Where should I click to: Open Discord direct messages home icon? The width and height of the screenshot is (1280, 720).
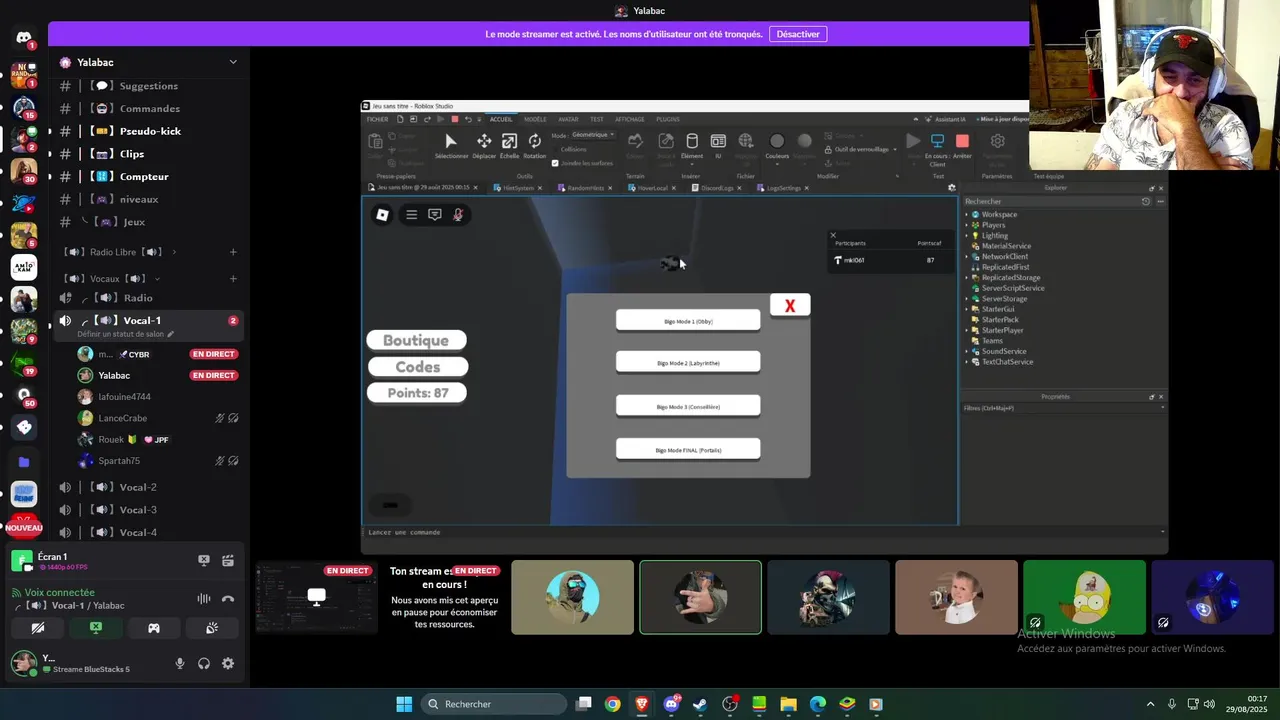pos(24,38)
